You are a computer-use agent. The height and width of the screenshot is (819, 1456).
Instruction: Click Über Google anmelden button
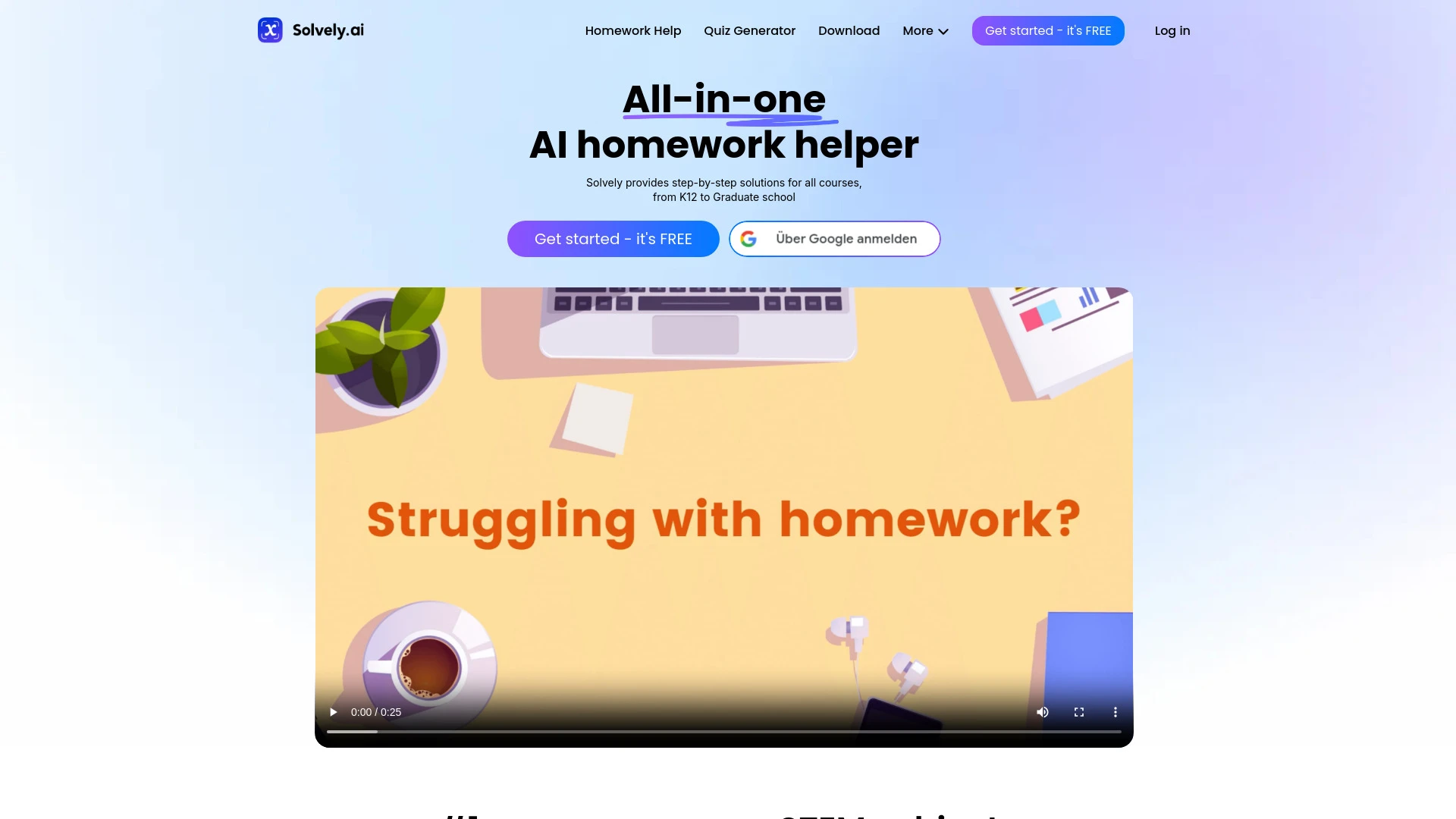834,238
